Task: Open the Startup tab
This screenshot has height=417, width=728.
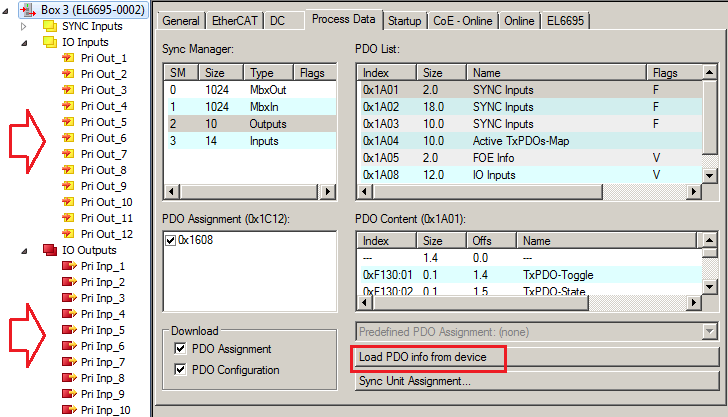Action: pos(404,21)
